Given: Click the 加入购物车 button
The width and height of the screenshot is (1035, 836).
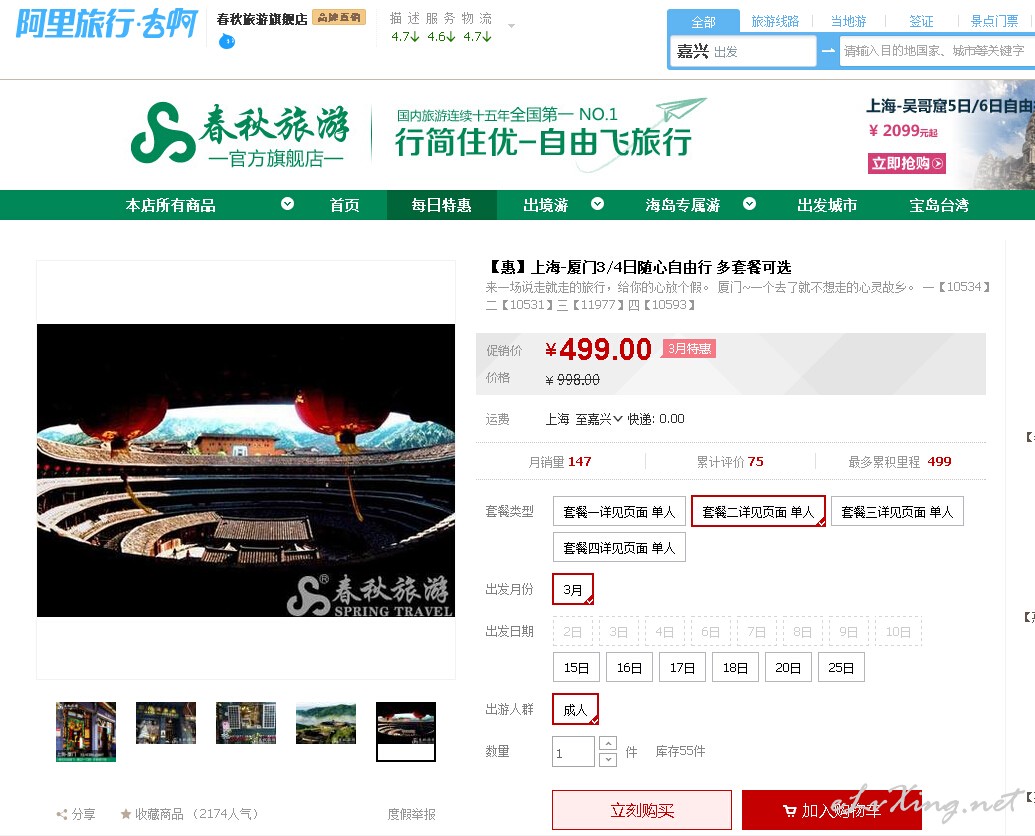Looking at the screenshot, I should coord(832,810).
